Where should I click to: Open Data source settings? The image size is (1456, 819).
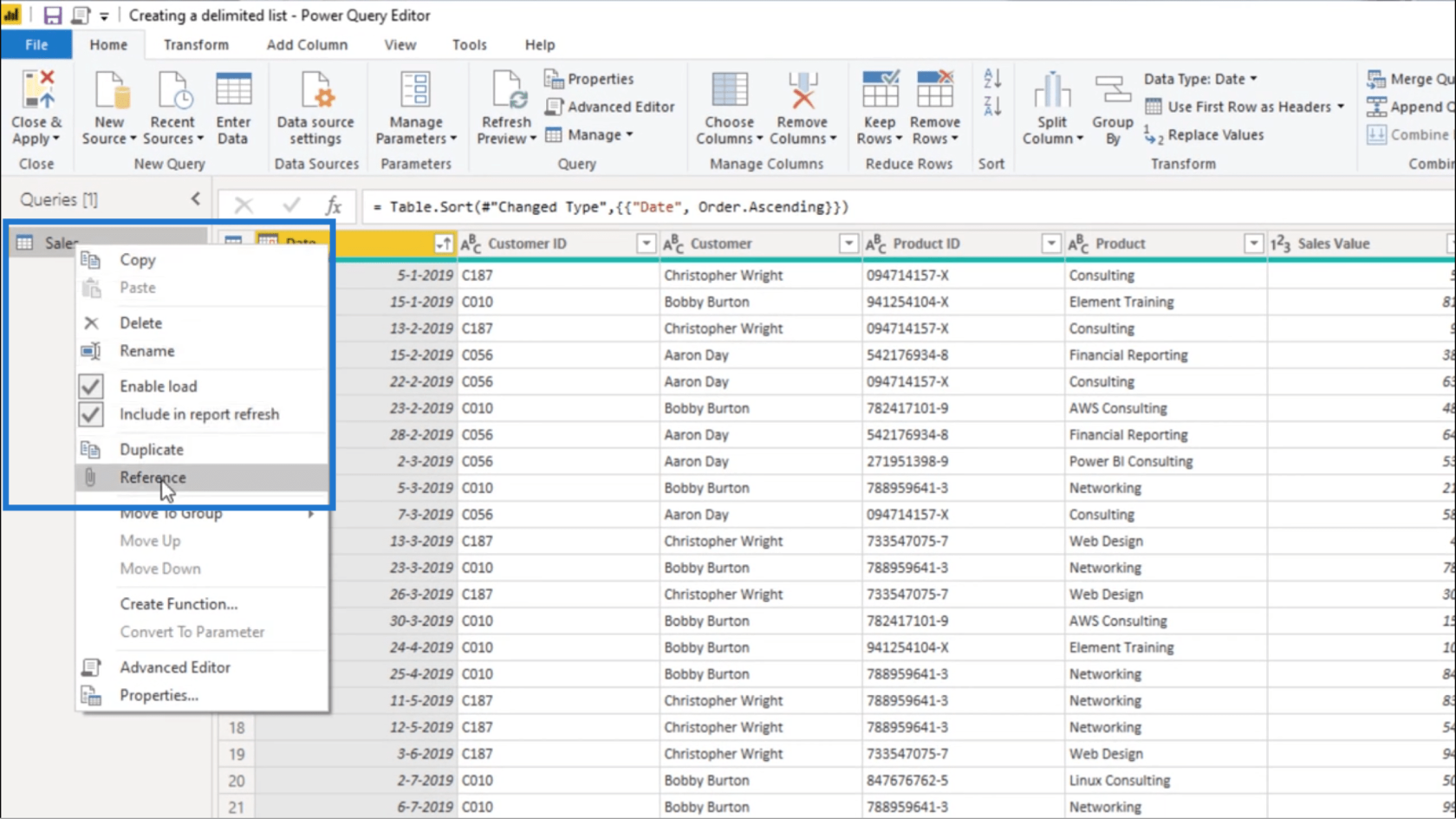(x=315, y=107)
